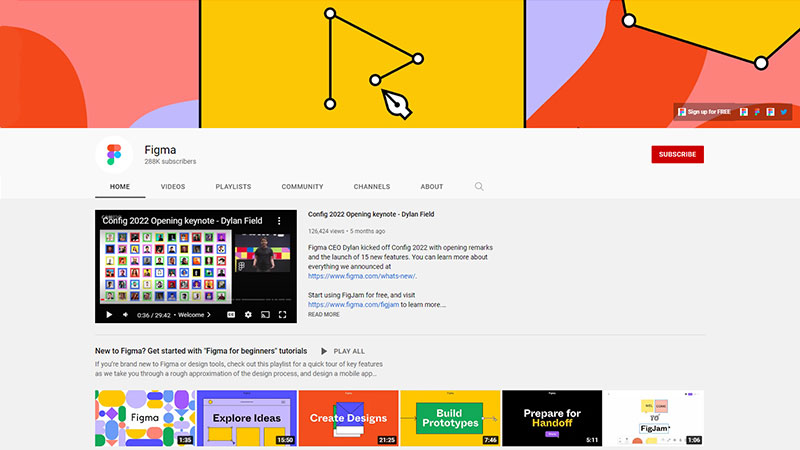Click the 288K subscribers text
This screenshot has width=800, height=450.
170,162
